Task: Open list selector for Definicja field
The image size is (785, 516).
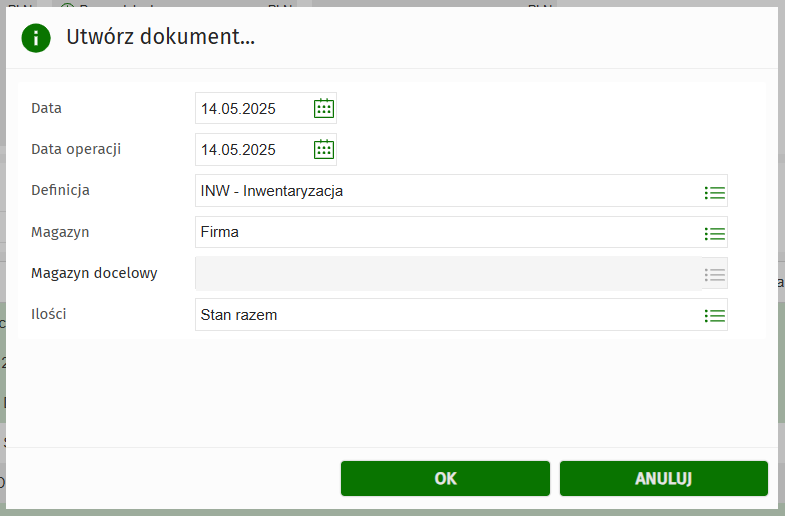Action: pyautogui.click(x=714, y=191)
